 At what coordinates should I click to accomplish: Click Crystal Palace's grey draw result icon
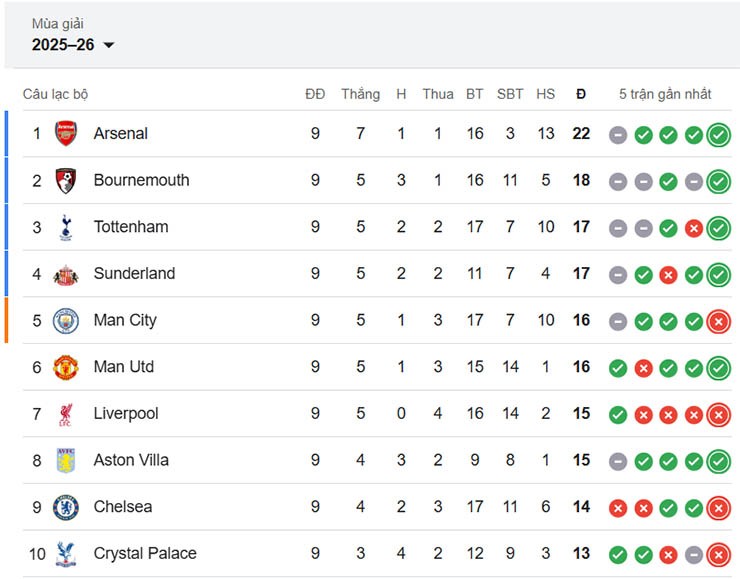point(693,555)
